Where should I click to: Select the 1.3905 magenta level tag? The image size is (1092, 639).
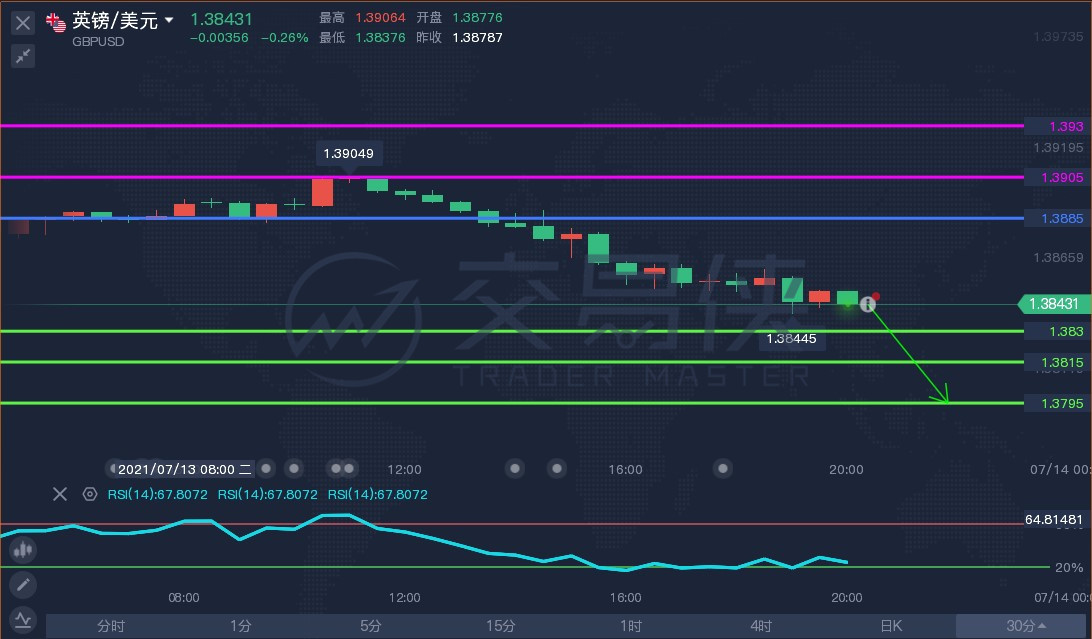pos(1058,178)
